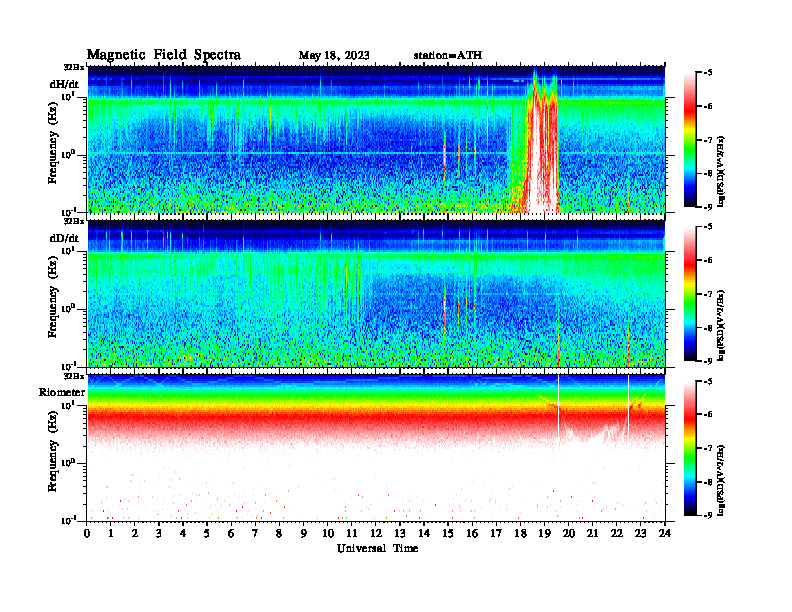Viewport: 792px width, 612px height.
Task: Click the hour 12 tick label
Action: coord(376,534)
